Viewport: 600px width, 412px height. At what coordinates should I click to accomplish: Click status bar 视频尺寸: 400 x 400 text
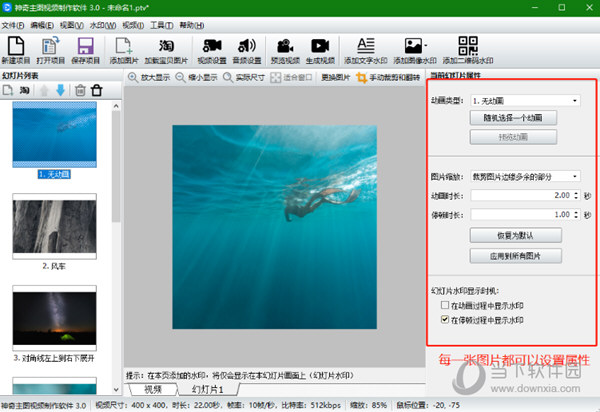(x=131, y=405)
